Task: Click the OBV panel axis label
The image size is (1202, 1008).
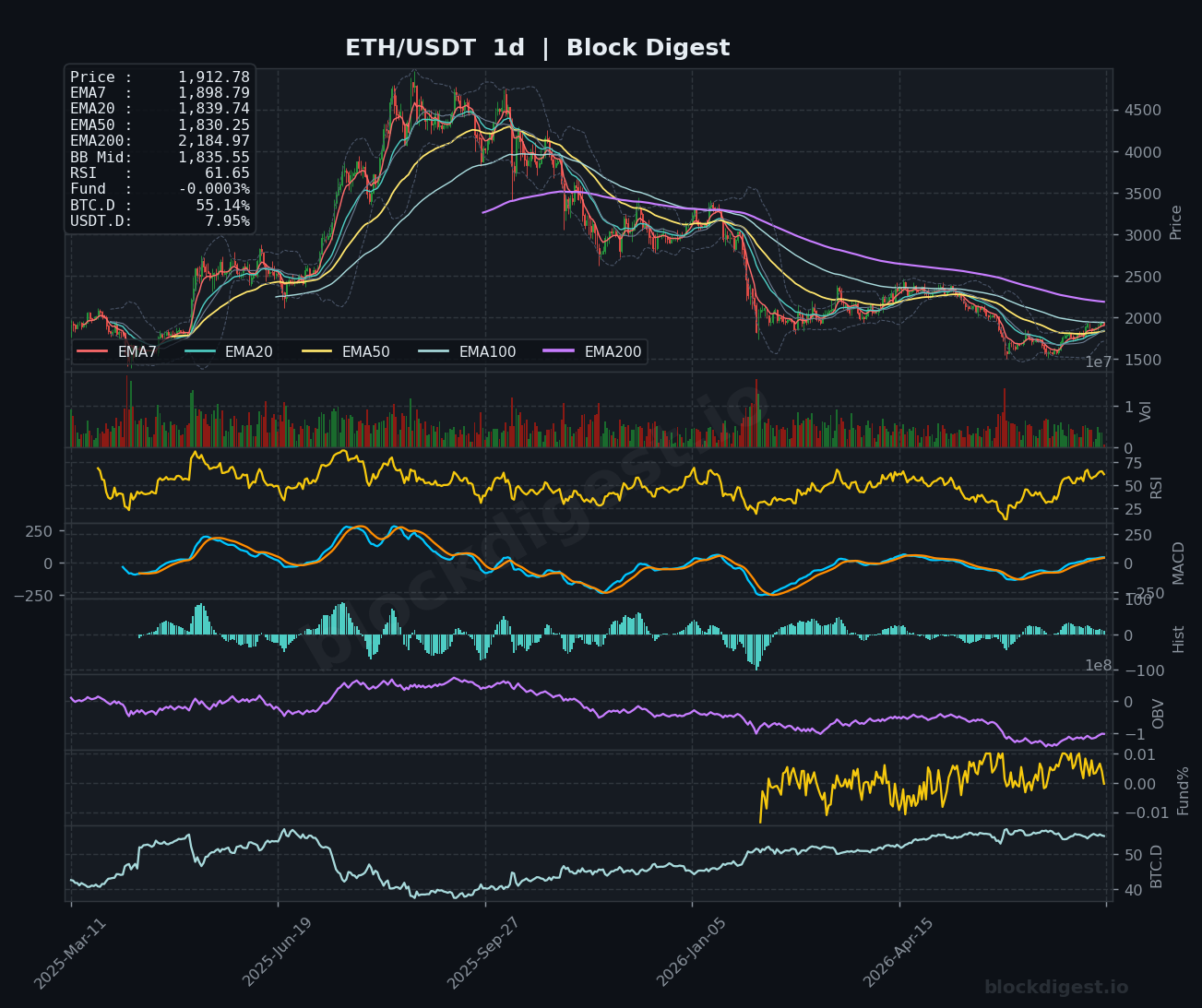Action: tap(1158, 713)
